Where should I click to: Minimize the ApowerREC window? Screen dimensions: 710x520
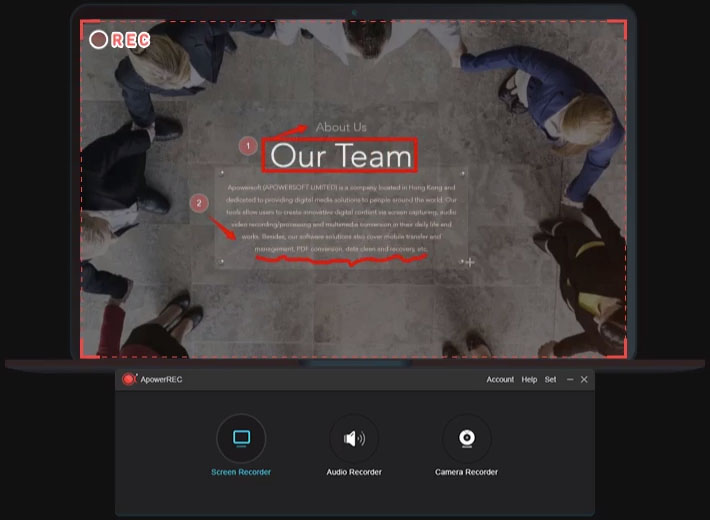click(x=570, y=380)
